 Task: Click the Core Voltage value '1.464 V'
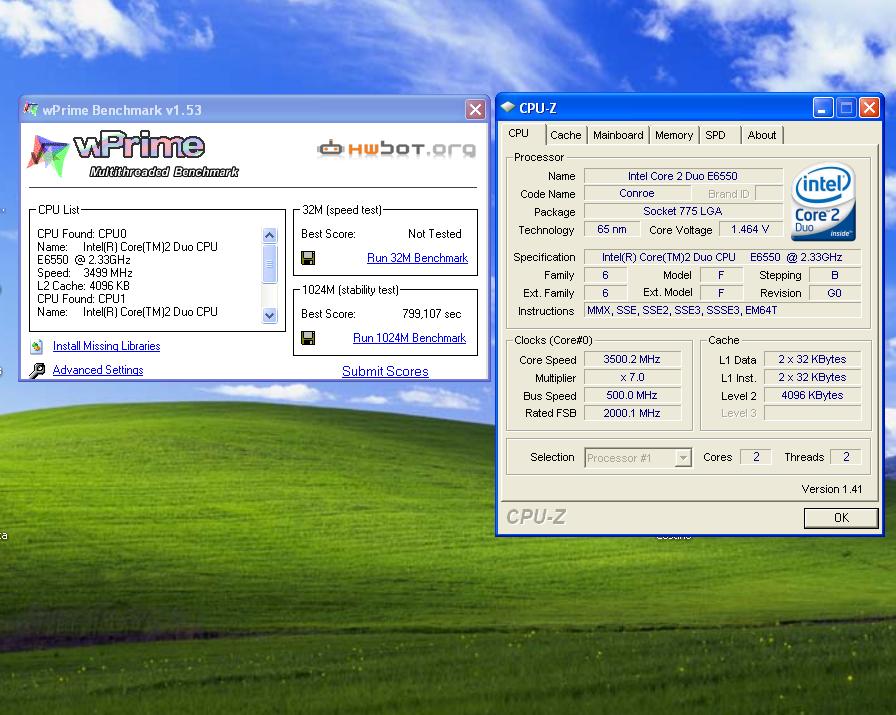point(750,229)
